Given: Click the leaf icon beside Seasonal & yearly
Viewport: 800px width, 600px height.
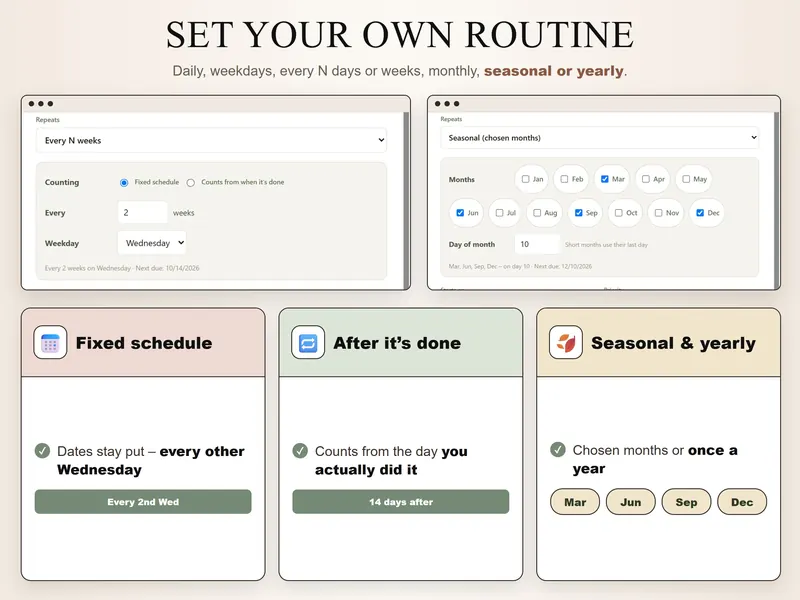Looking at the screenshot, I should (566, 342).
